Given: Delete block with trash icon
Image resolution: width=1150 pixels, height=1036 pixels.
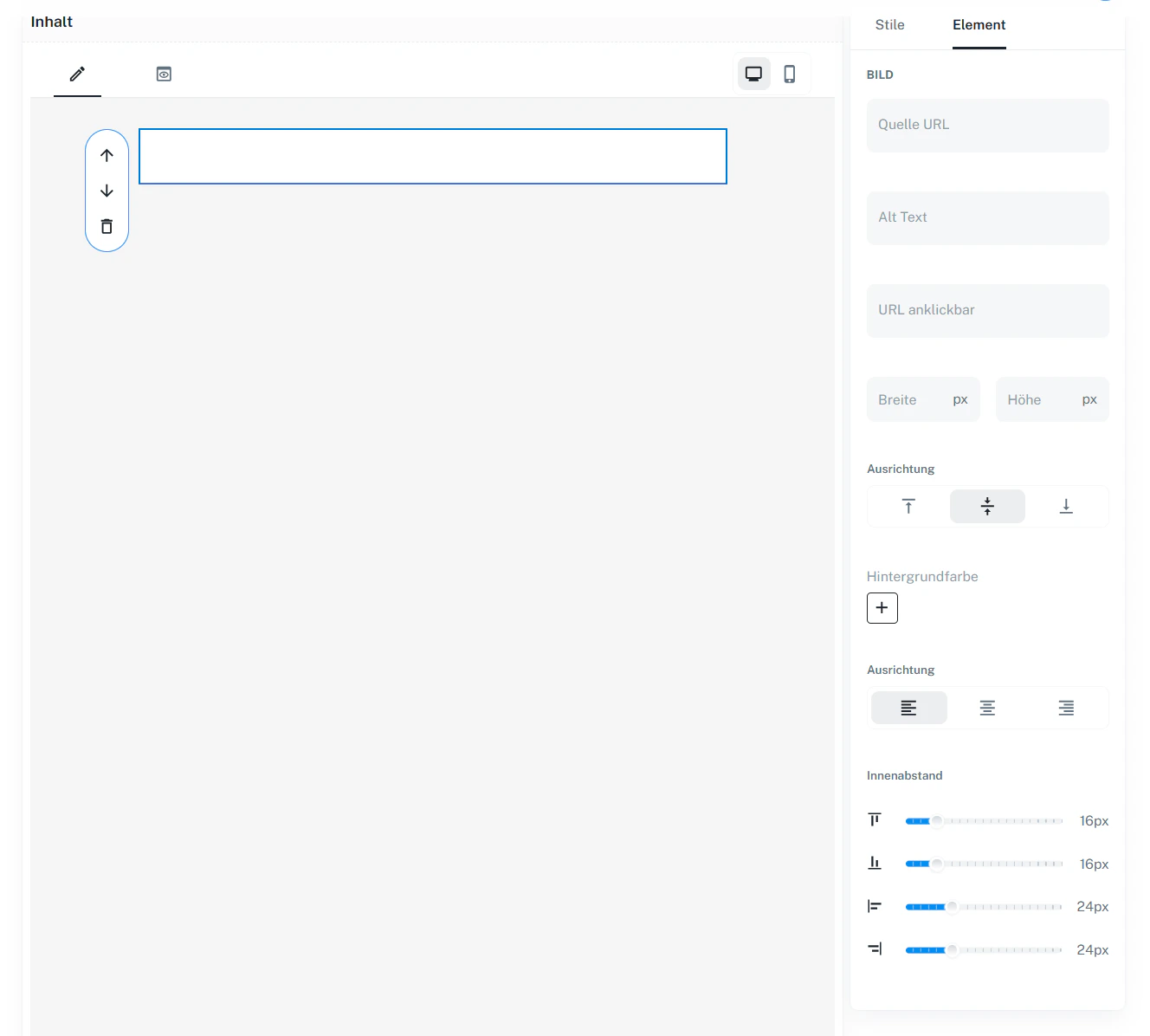Looking at the screenshot, I should (107, 226).
